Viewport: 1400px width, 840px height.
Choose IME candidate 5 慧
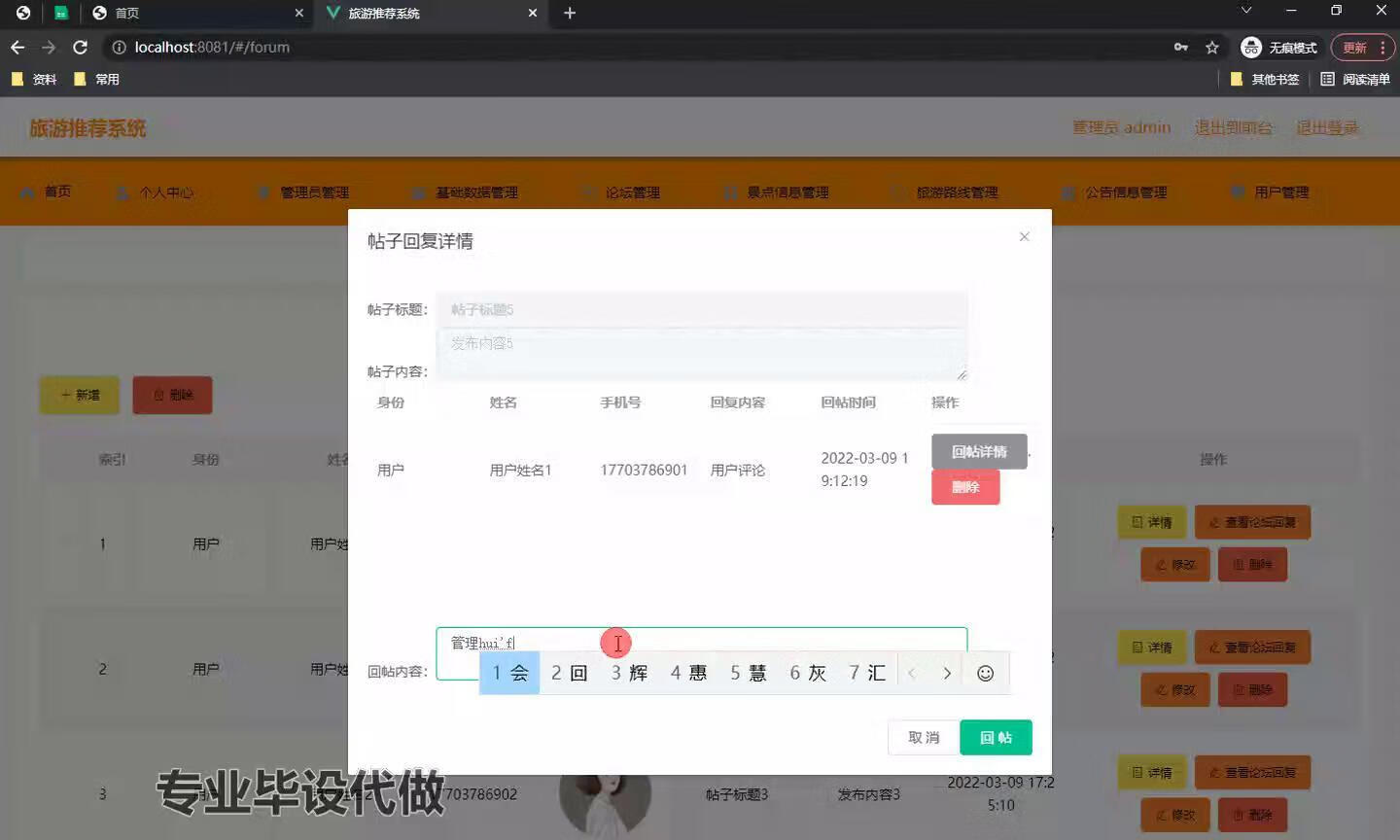749,673
